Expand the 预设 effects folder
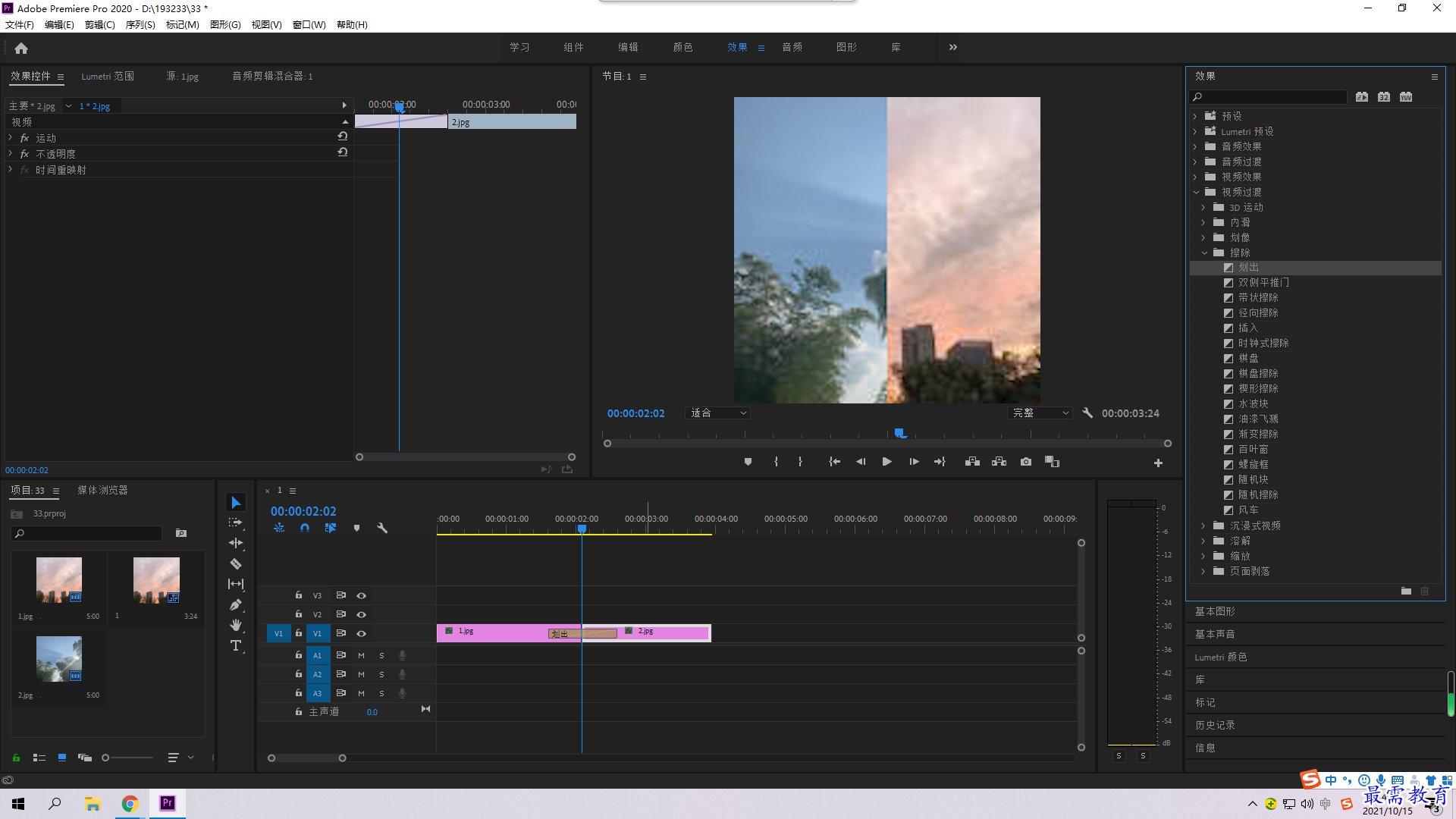Viewport: 1456px width, 819px height. [x=1195, y=116]
